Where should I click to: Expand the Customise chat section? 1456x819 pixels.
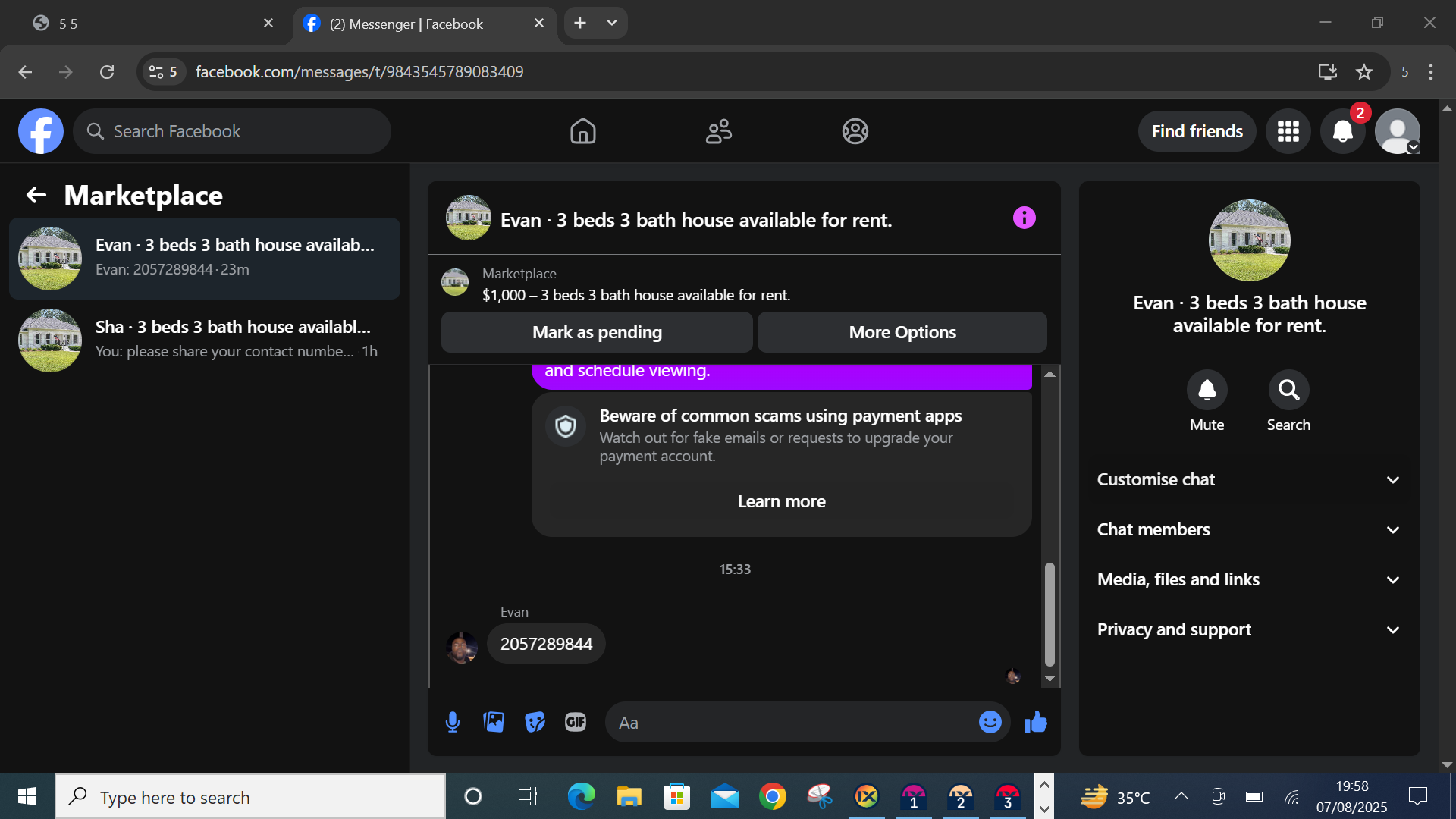point(1248,480)
